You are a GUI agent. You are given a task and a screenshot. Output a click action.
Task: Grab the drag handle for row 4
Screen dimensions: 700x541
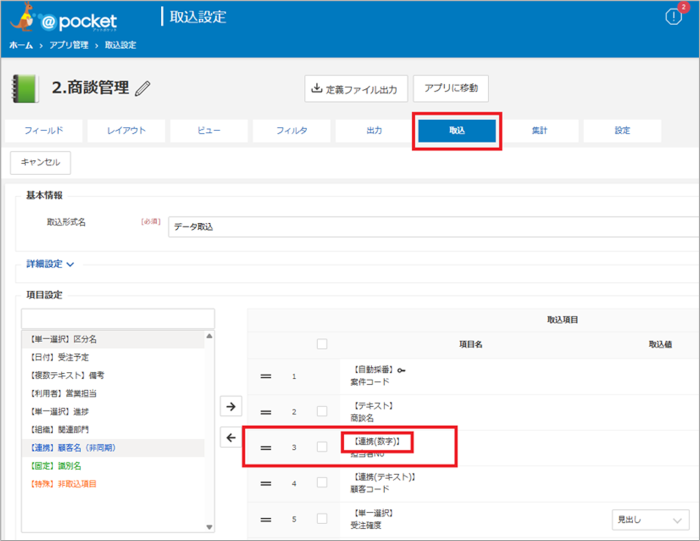[267, 483]
